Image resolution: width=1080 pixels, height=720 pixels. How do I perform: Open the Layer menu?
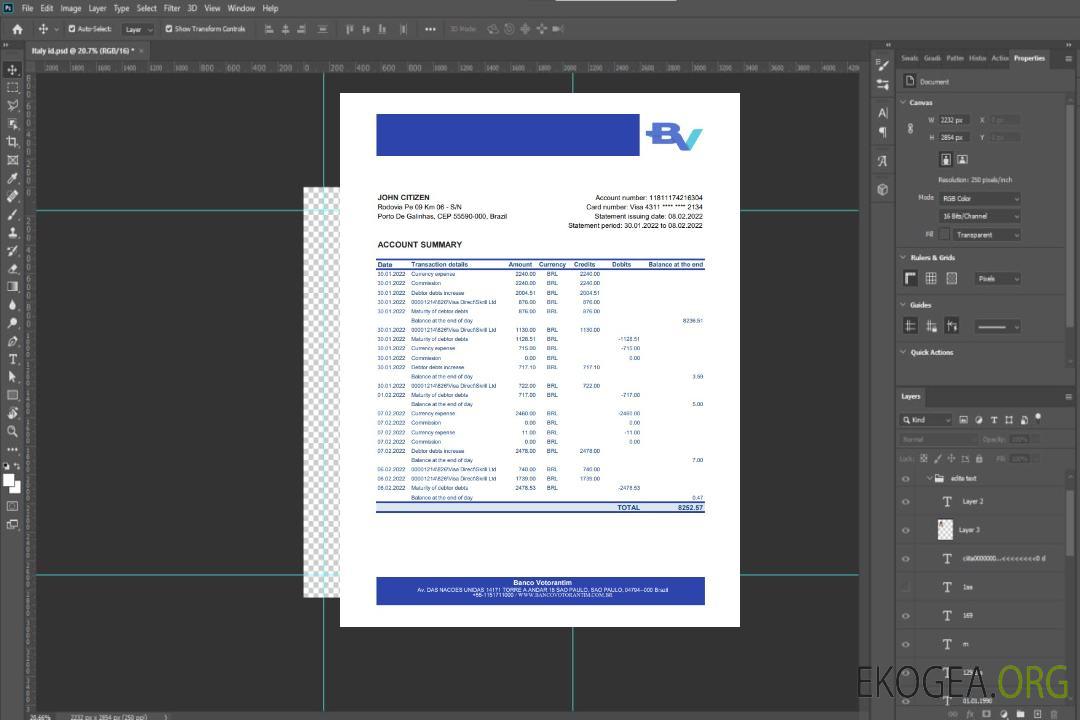[97, 8]
